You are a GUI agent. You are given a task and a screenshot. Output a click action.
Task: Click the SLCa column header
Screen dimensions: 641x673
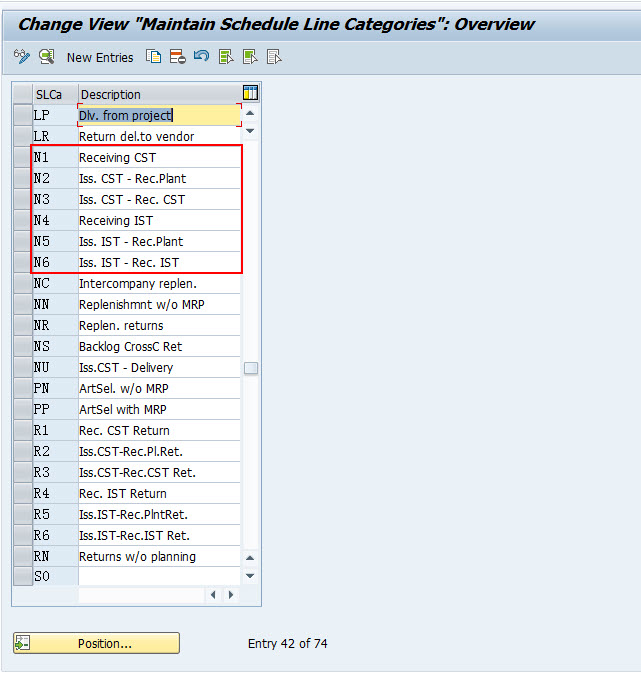pos(55,94)
